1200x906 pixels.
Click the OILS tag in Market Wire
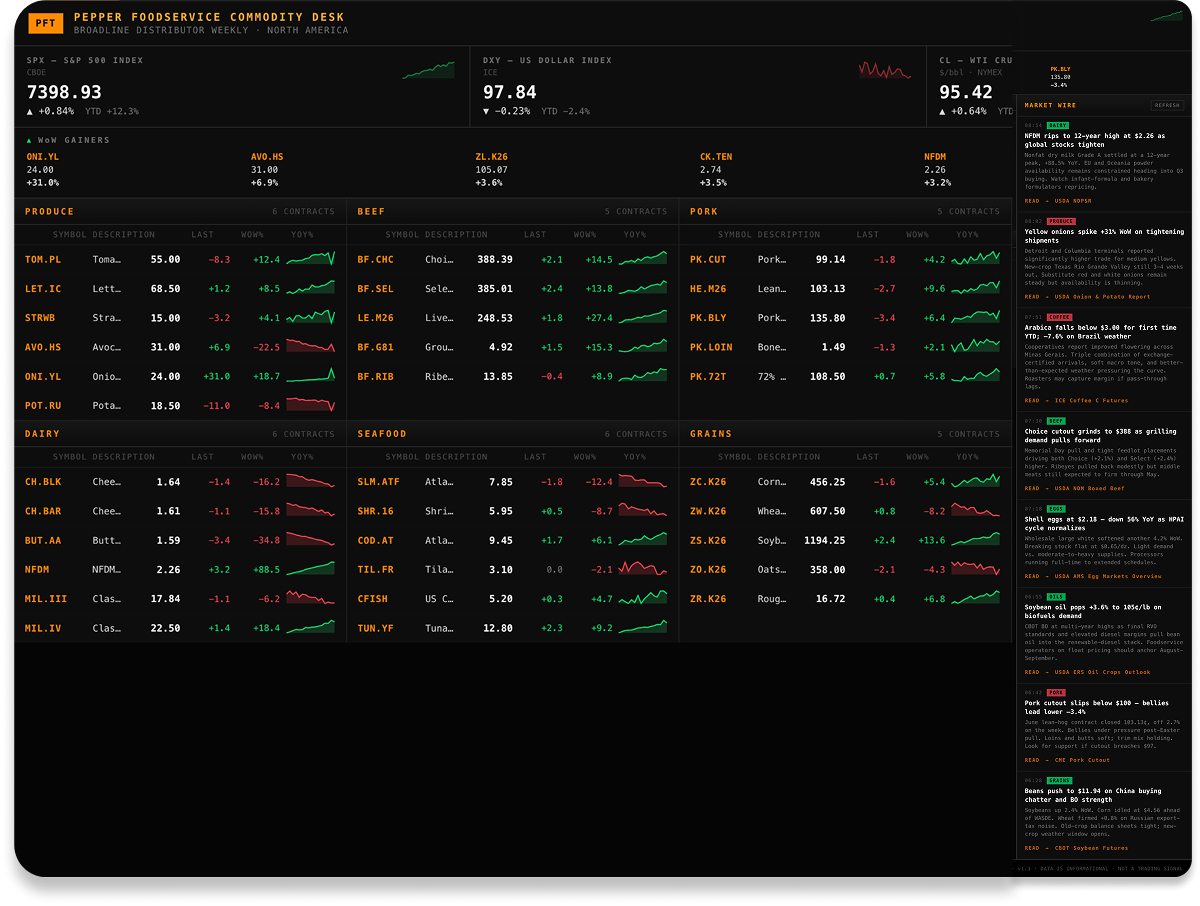point(1056,597)
